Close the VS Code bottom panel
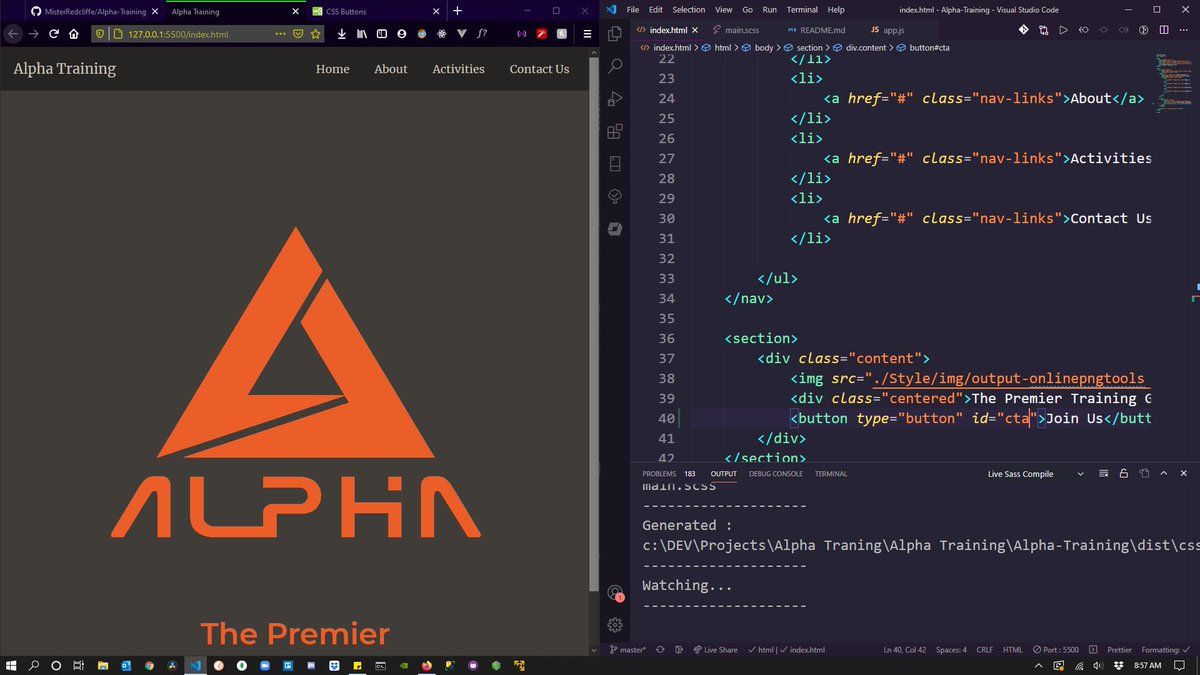The width and height of the screenshot is (1200, 675). 1184,473
